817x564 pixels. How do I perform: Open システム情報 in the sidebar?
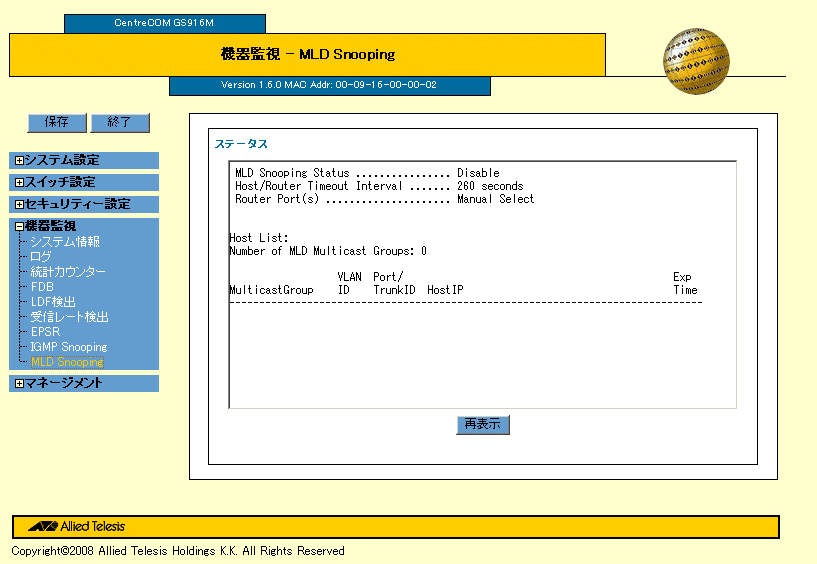tap(65, 241)
